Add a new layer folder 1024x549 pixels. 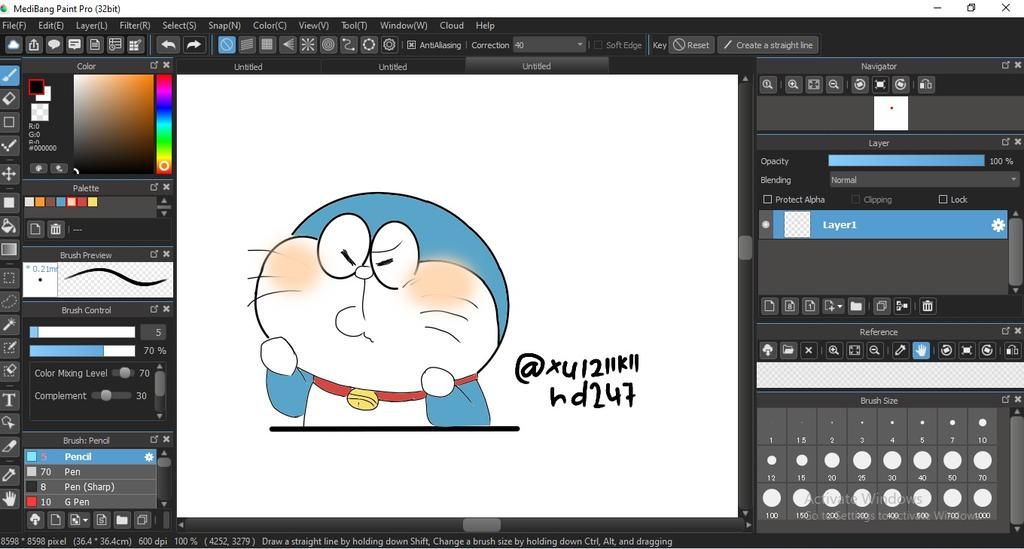tap(856, 306)
